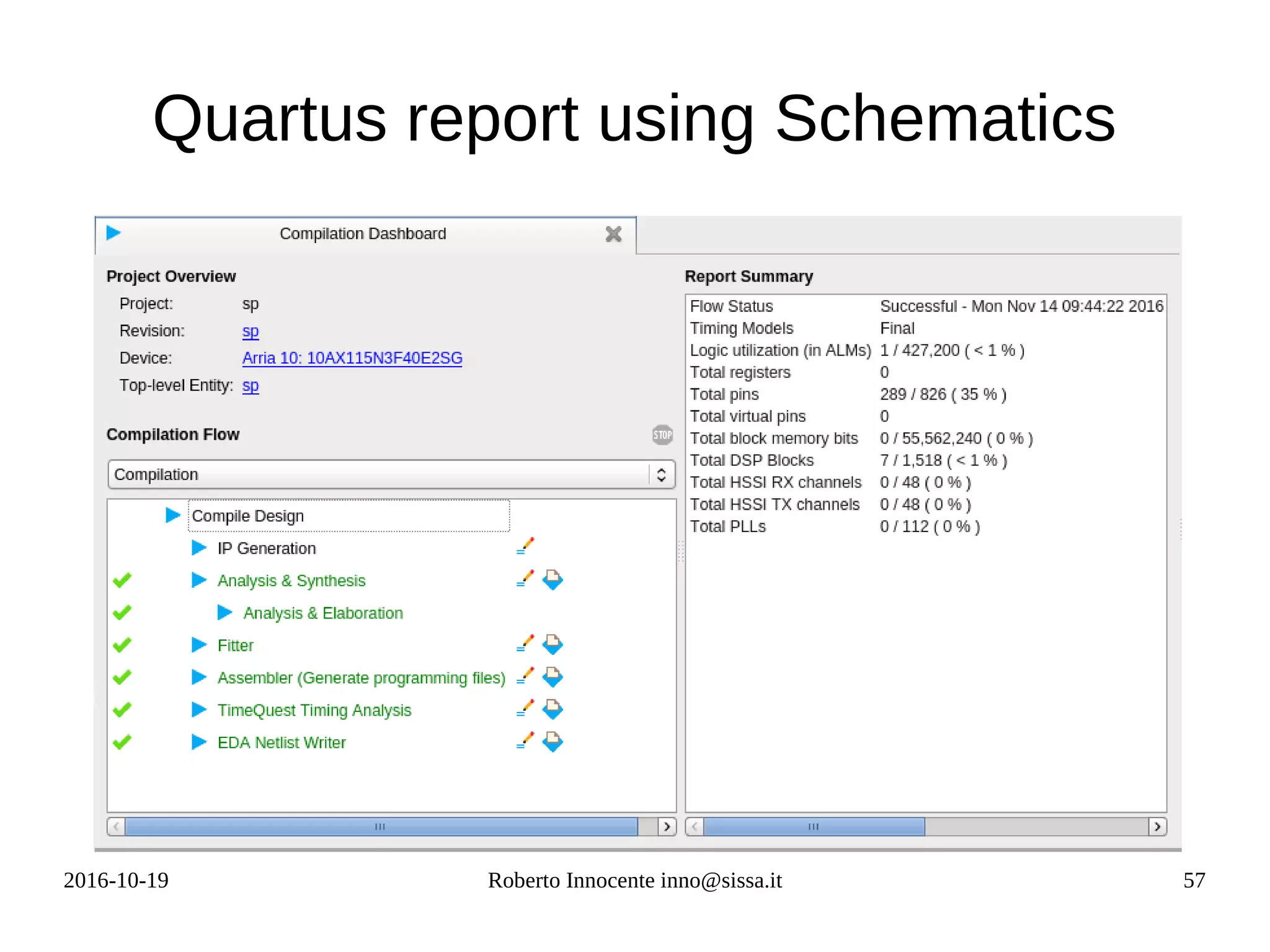Click left arrow of Report Summary scrollbar
The image size is (1270, 952).
click(695, 826)
